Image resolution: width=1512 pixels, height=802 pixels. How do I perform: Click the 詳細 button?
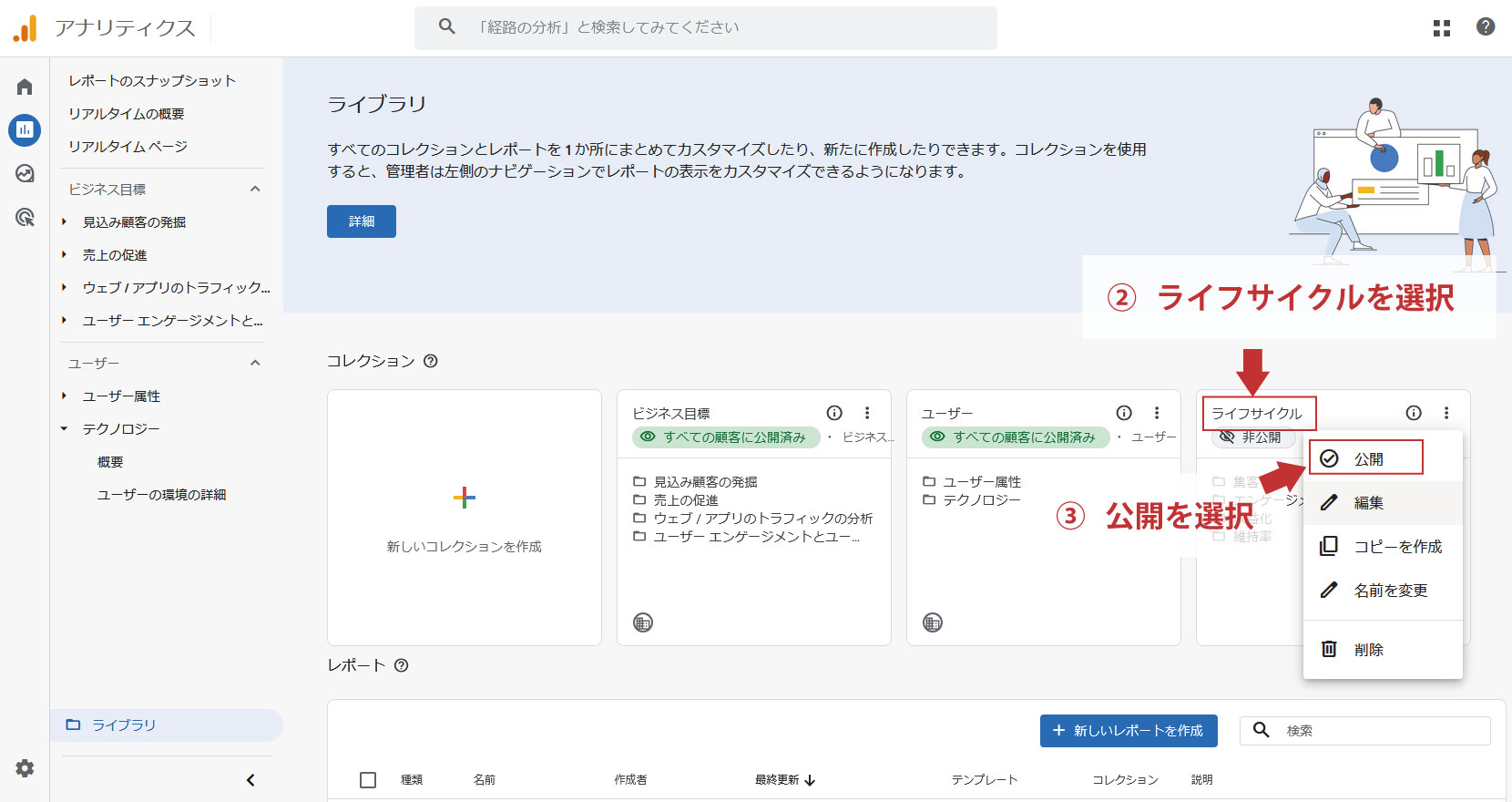click(362, 221)
